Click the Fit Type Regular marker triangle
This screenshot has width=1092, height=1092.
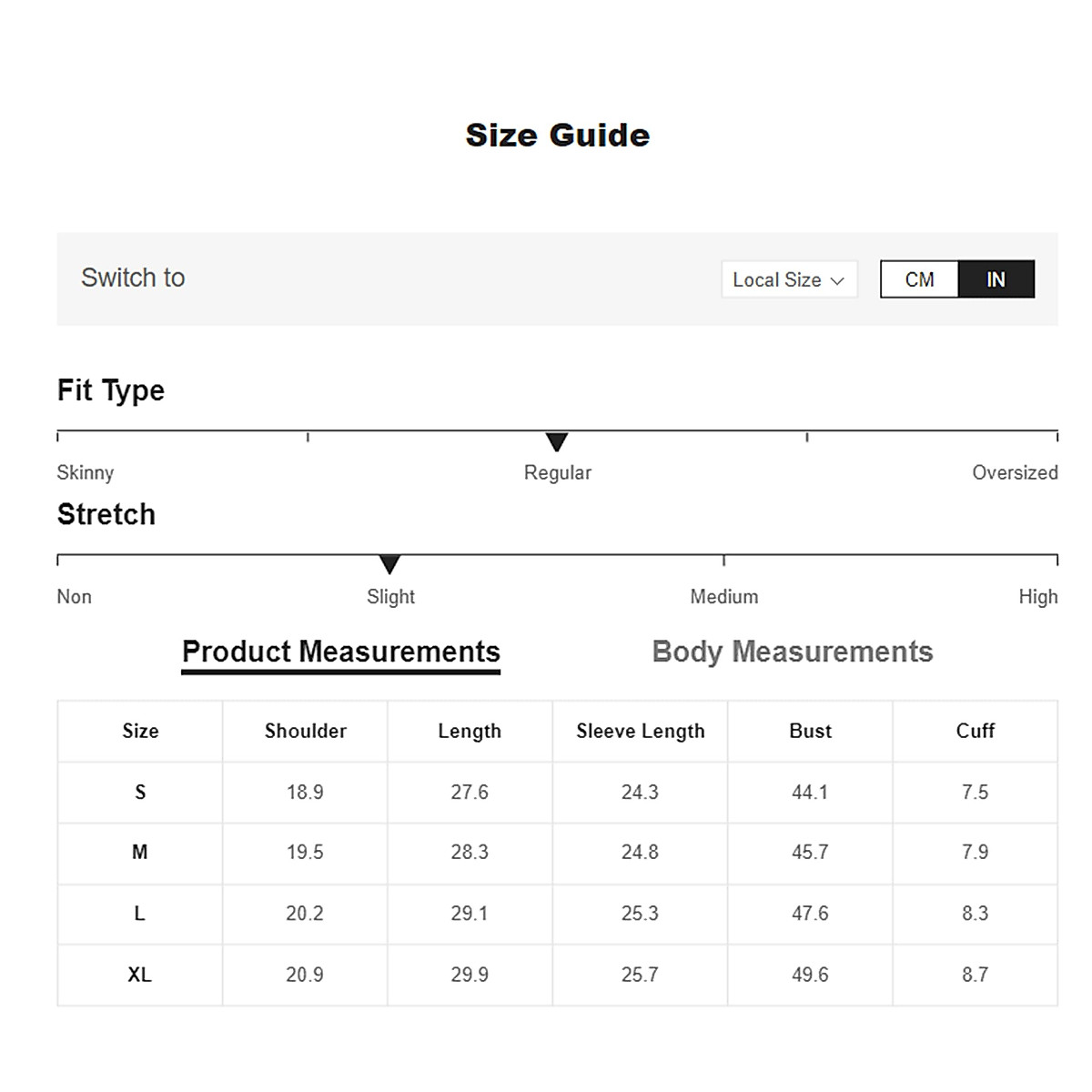[557, 442]
